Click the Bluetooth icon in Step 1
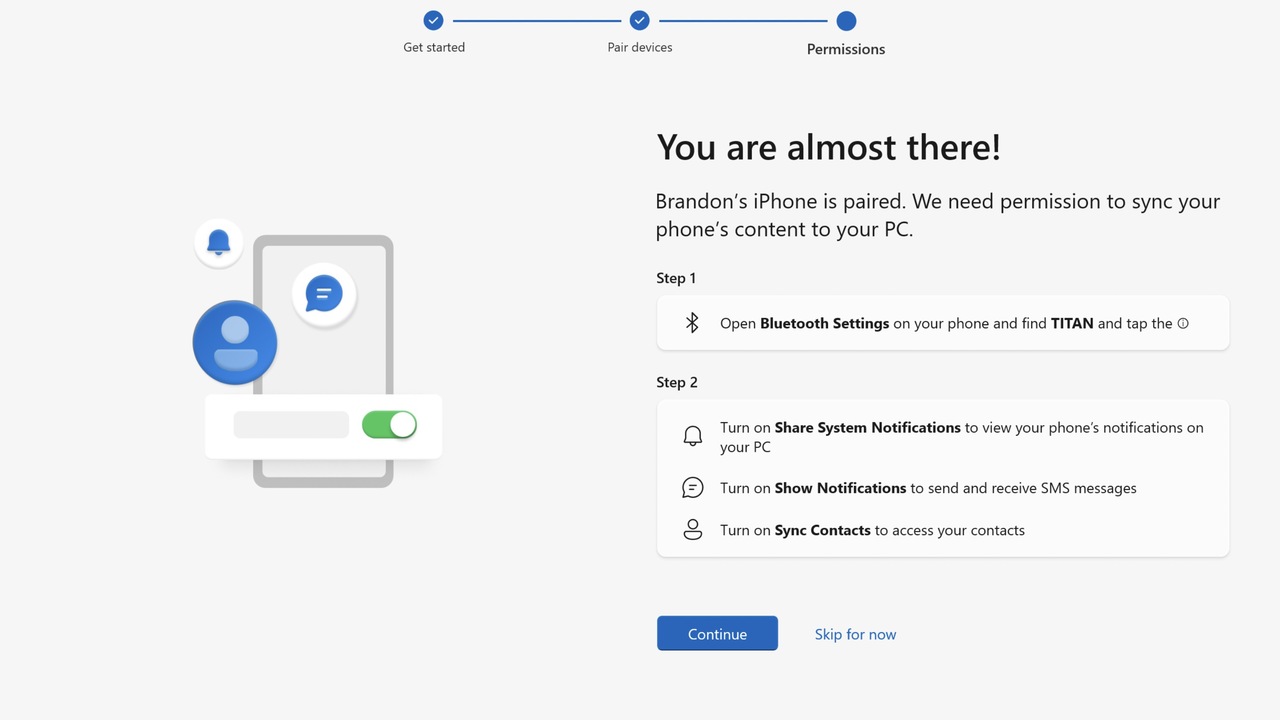 click(x=692, y=323)
